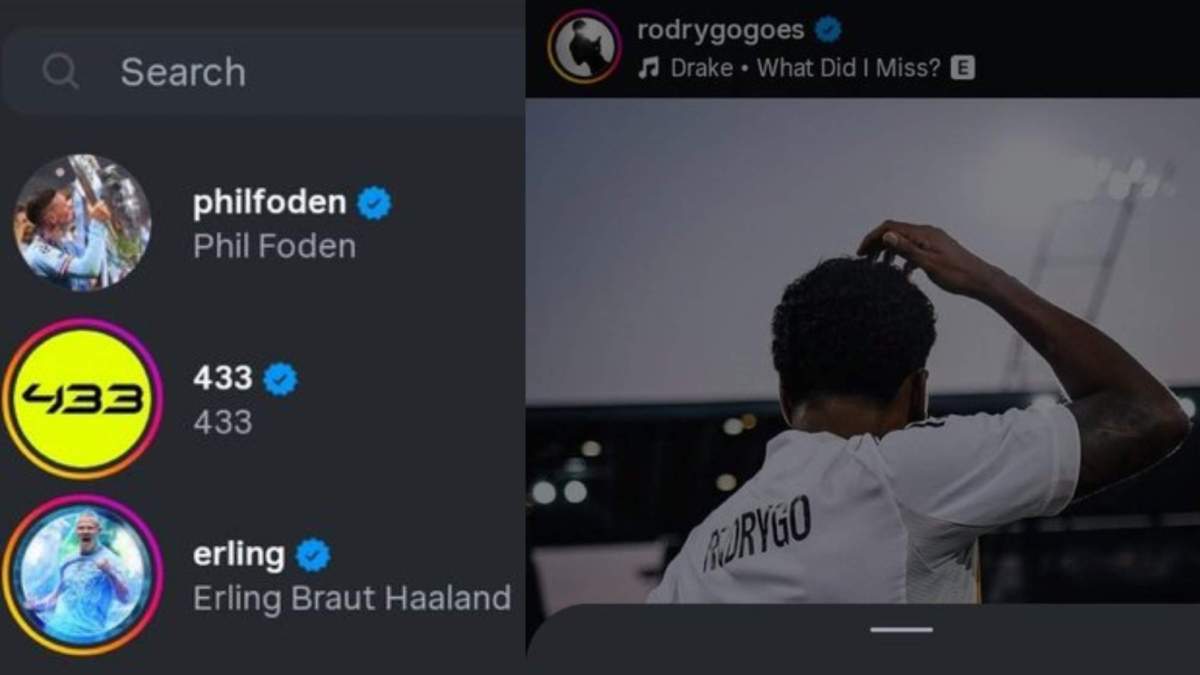The image size is (1200, 675).
Task: Tap the music note icon
Action: coord(649,68)
